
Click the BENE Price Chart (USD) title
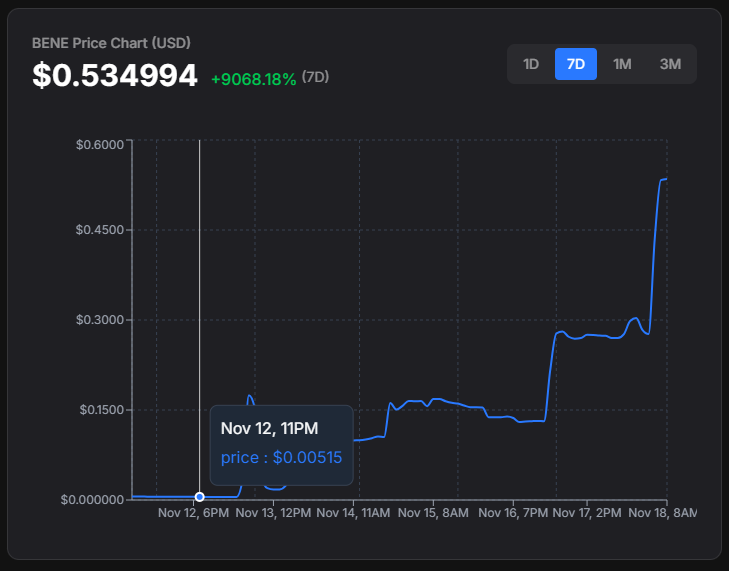pos(111,43)
